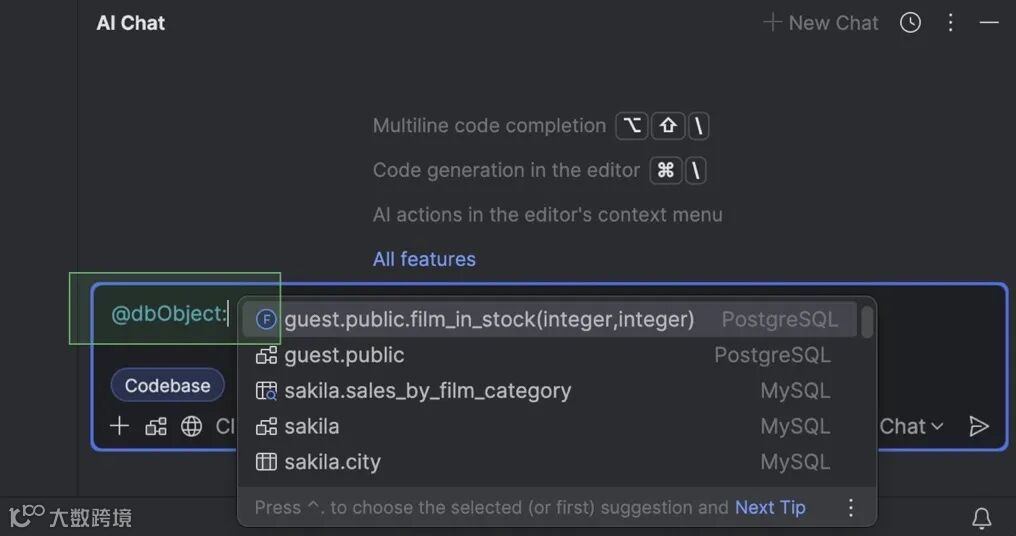
Task: Open the All features link
Action: click(424, 259)
